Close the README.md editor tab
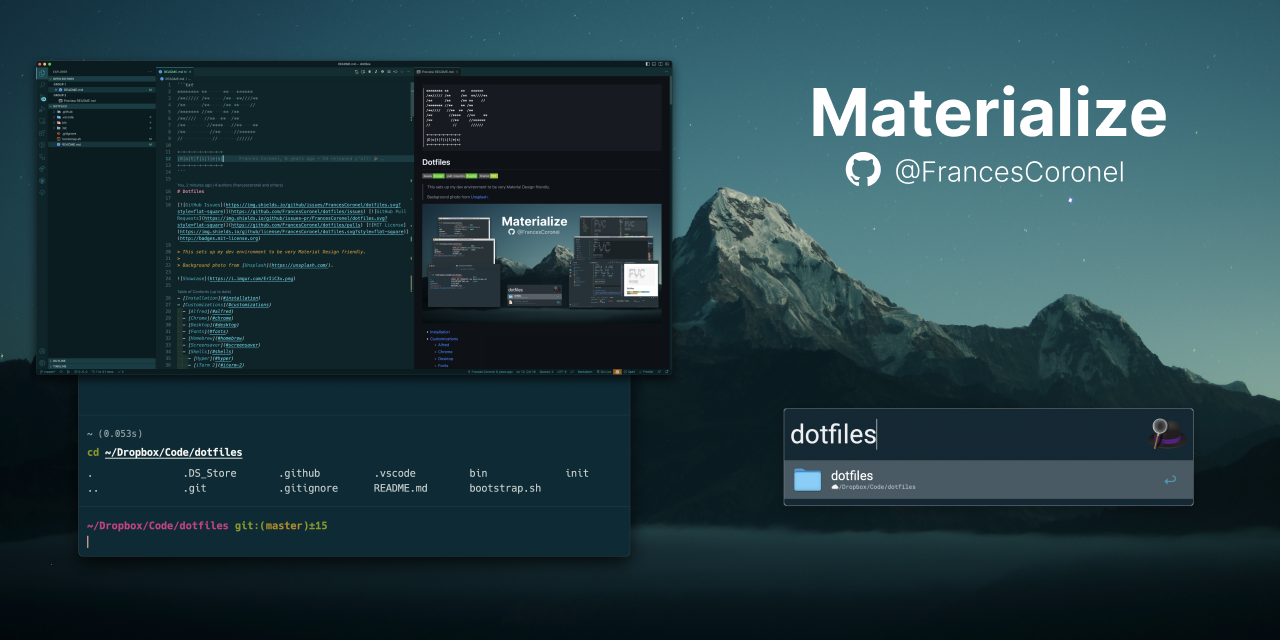This screenshot has width=1280, height=640. tap(190, 72)
